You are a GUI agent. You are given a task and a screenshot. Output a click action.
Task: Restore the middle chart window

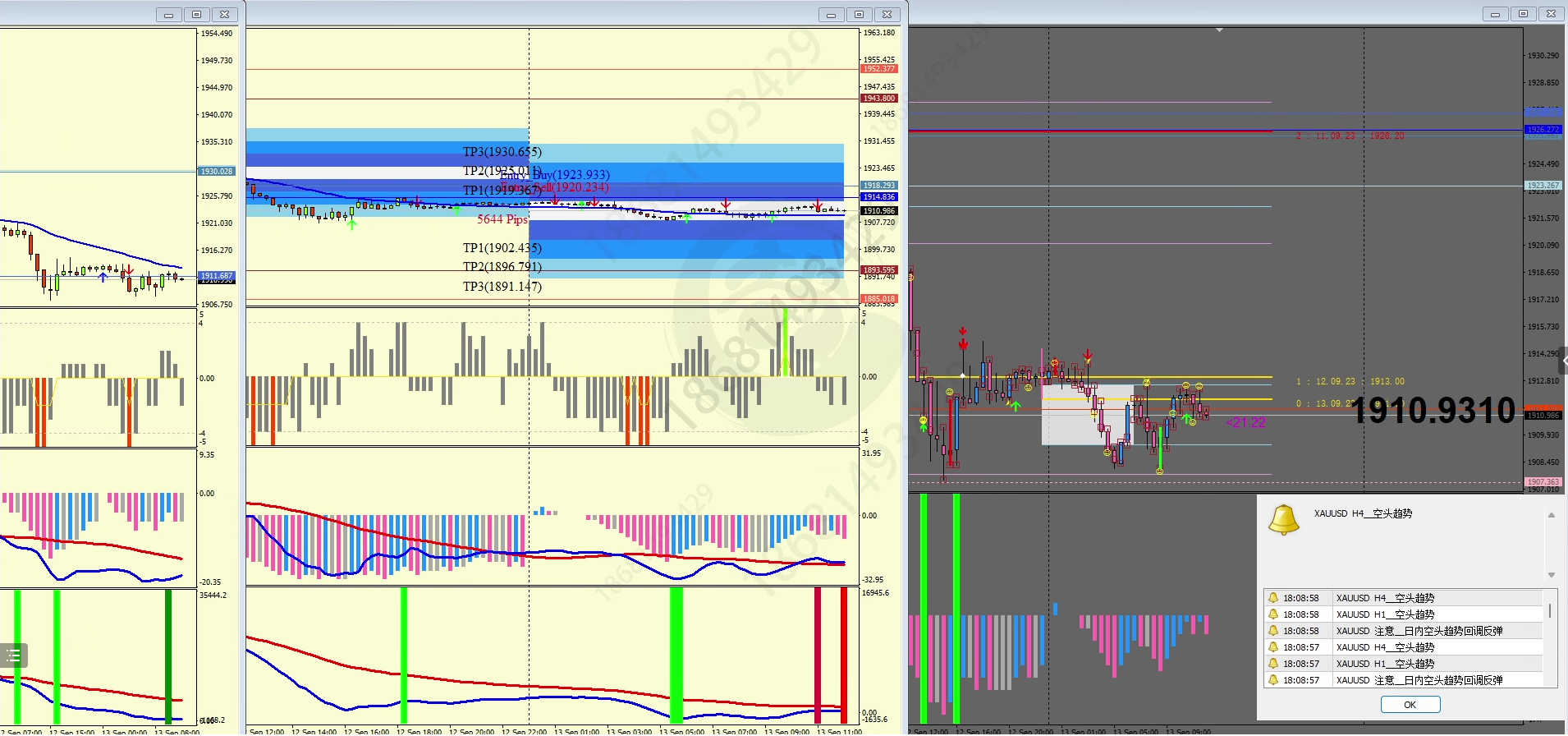click(859, 15)
